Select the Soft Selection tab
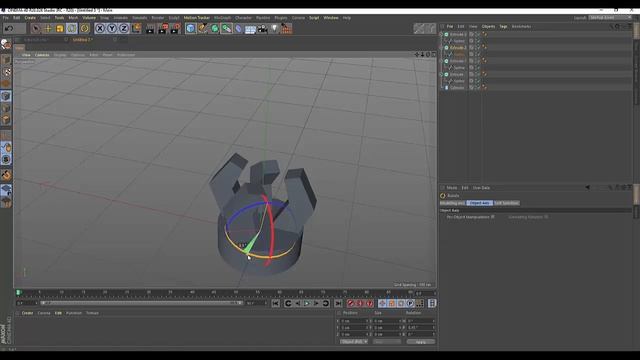Image resolution: width=640 pixels, height=360 pixels. (x=507, y=203)
